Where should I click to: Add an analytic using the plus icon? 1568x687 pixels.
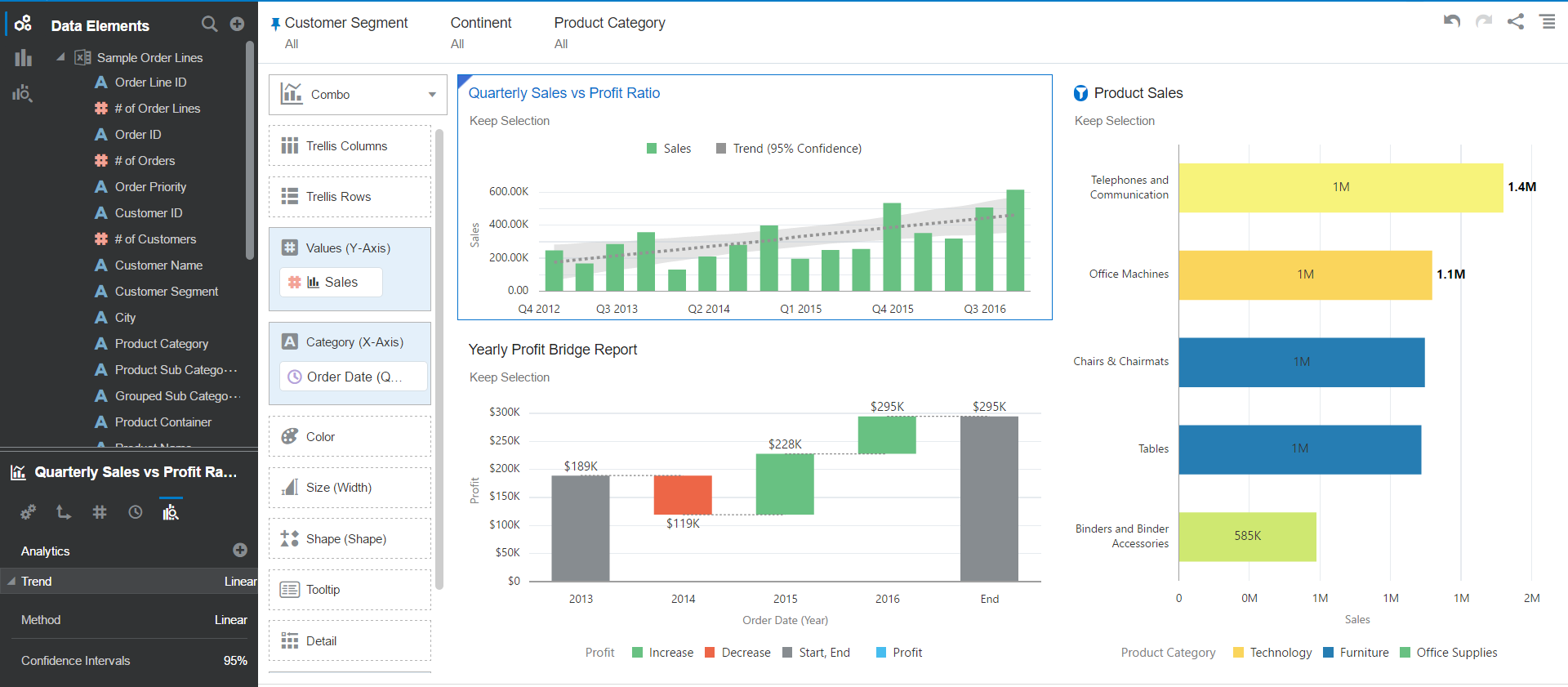coord(240,550)
